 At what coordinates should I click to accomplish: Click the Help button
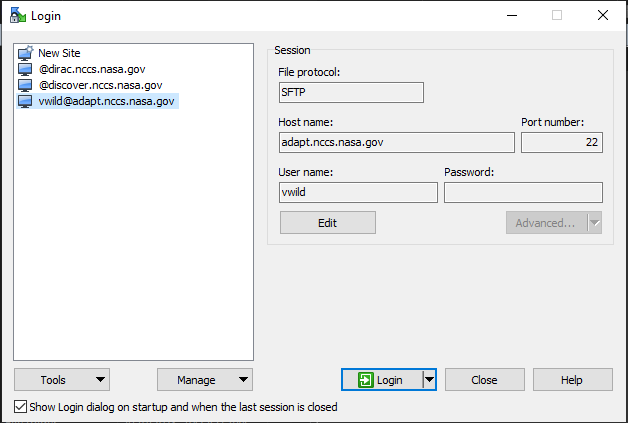coord(573,380)
